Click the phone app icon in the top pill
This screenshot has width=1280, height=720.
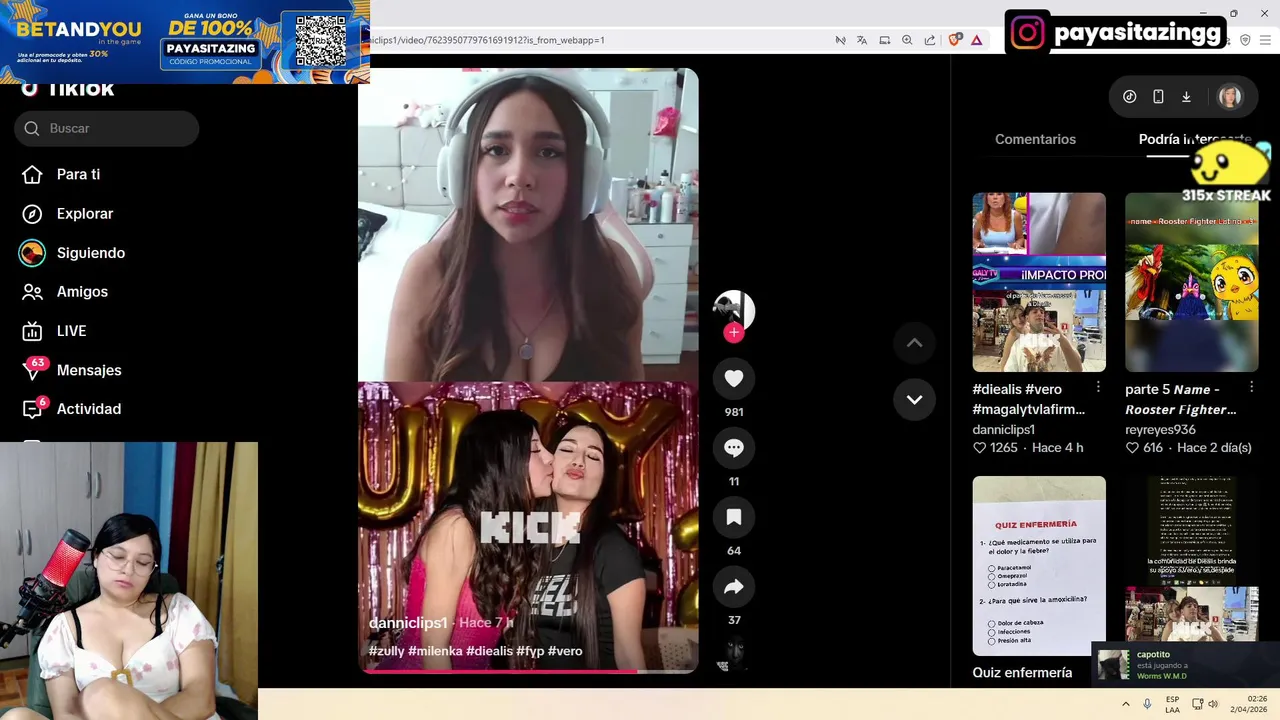click(1158, 97)
